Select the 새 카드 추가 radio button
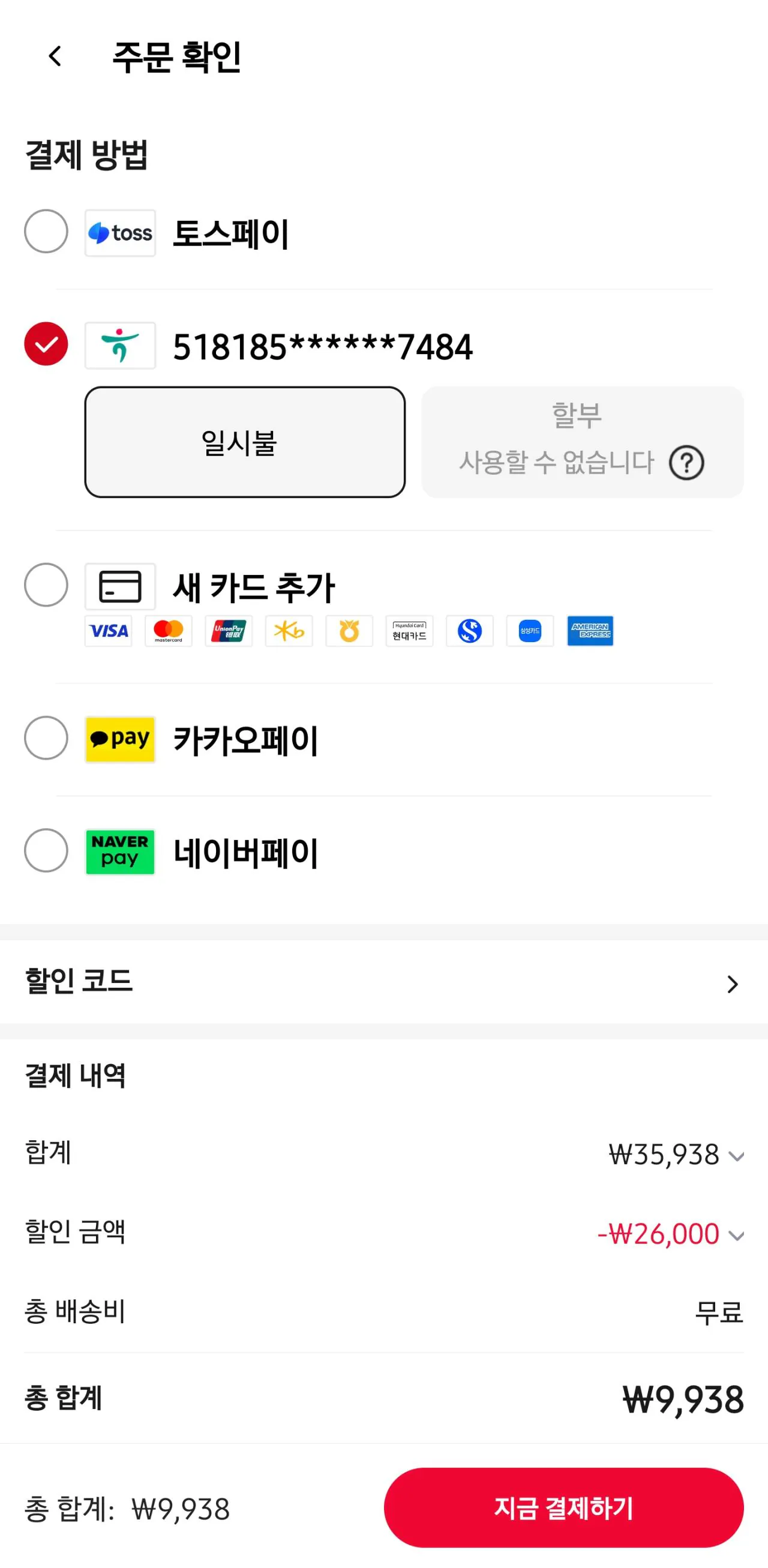 tap(46, 585)
